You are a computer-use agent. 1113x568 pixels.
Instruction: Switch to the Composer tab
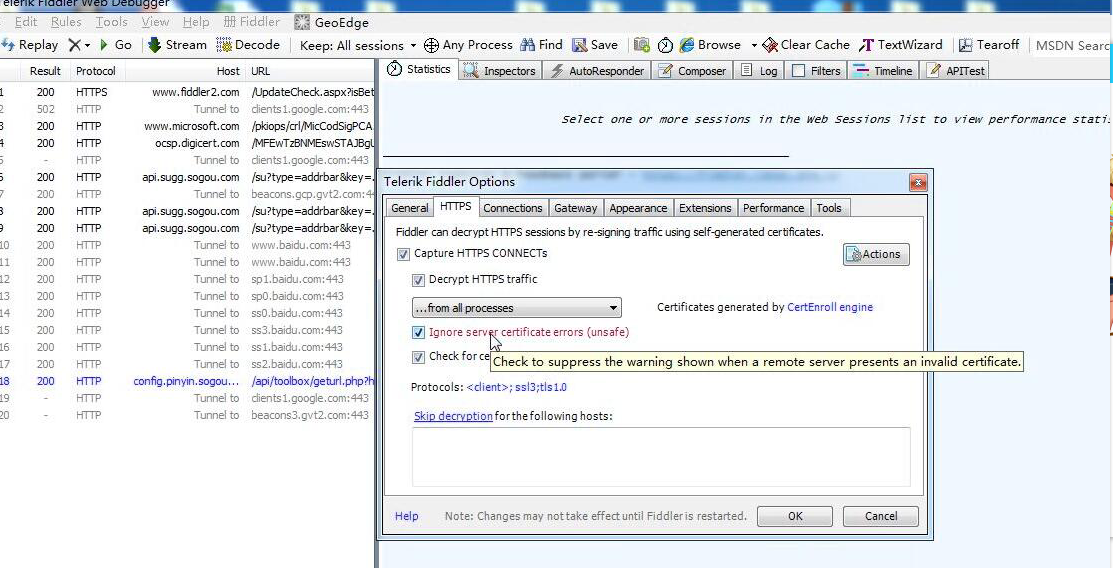tap(692, 71)
